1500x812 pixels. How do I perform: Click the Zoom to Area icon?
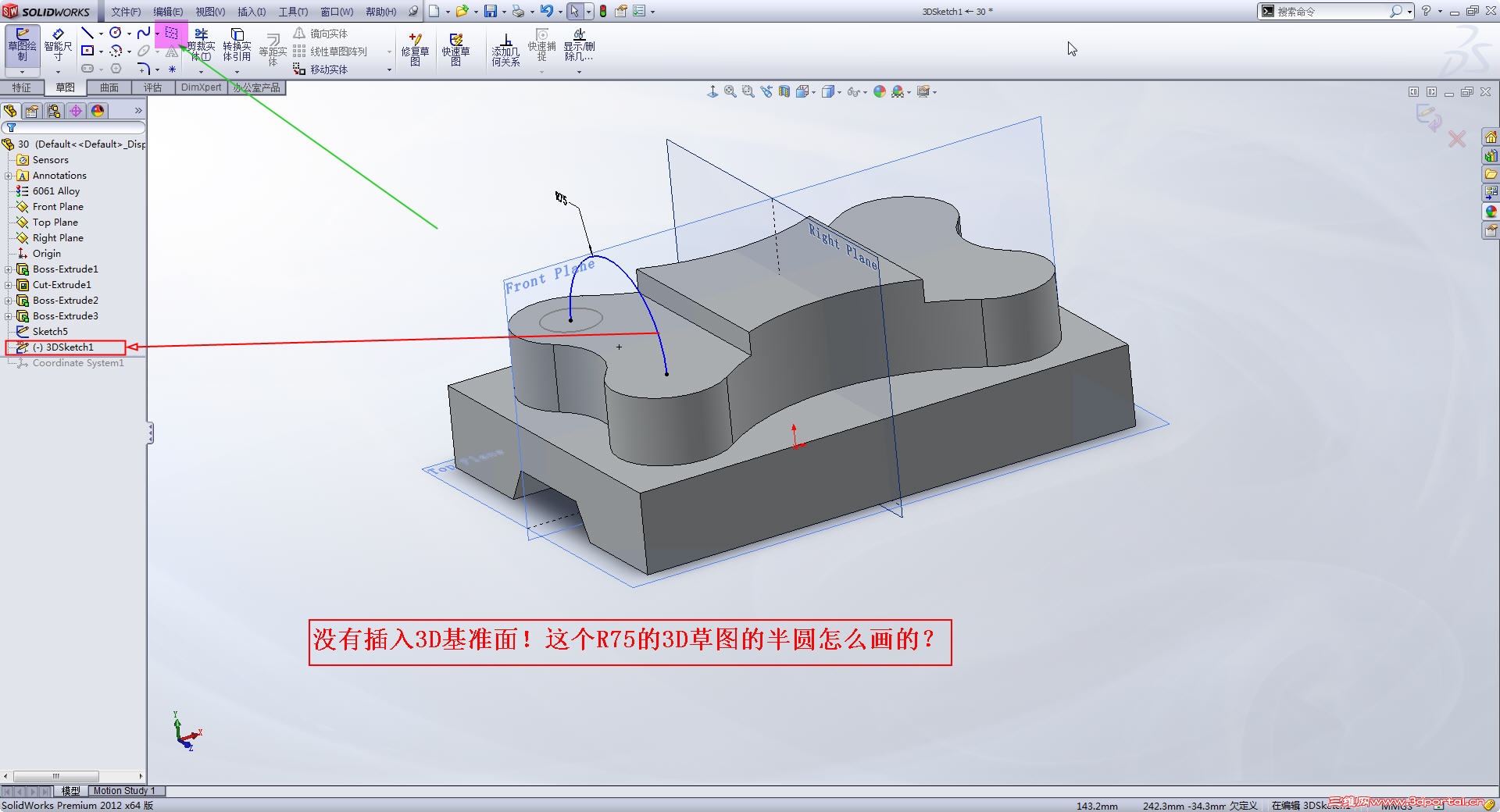(748, 91)
